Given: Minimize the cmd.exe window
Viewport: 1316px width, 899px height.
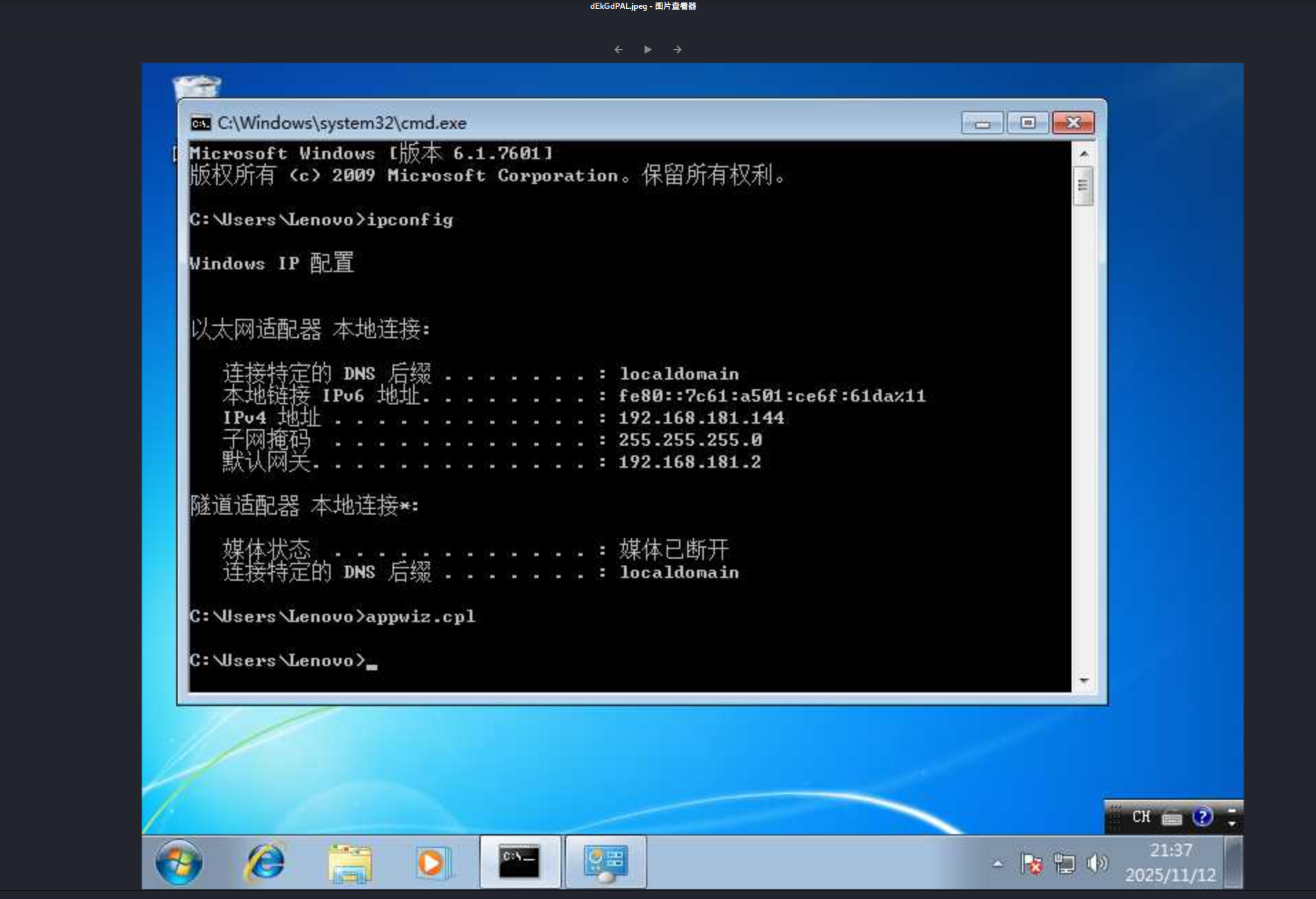Looking at the screenshot, I should coord(983,123).
